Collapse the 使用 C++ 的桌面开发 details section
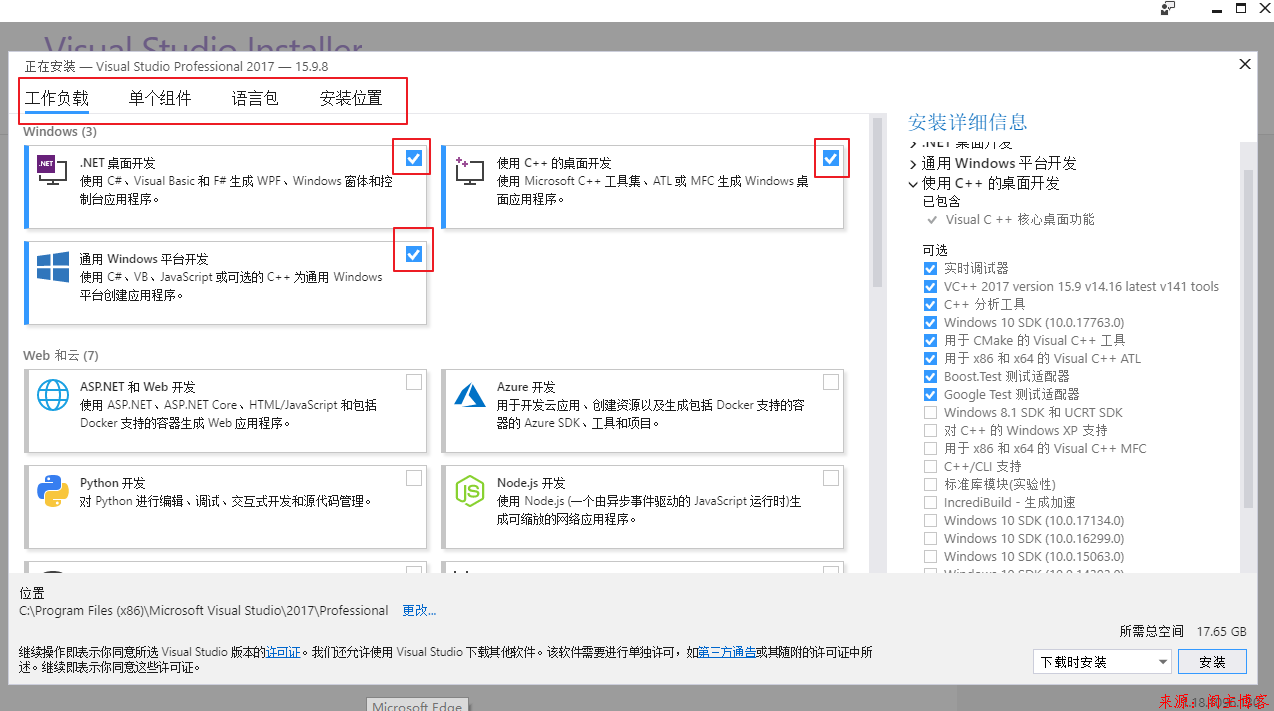1274x711 pixels. [x=913, y=184]
